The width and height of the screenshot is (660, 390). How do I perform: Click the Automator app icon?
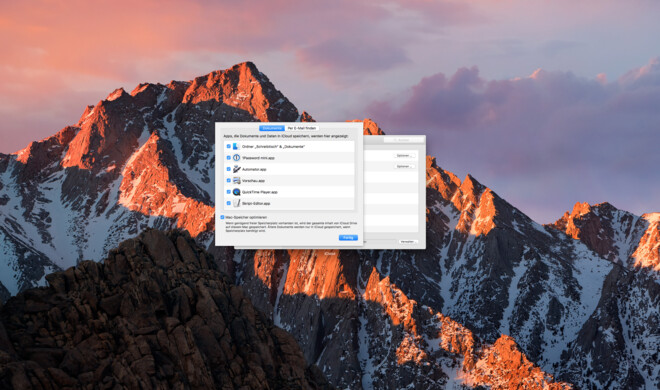point(237,169)
